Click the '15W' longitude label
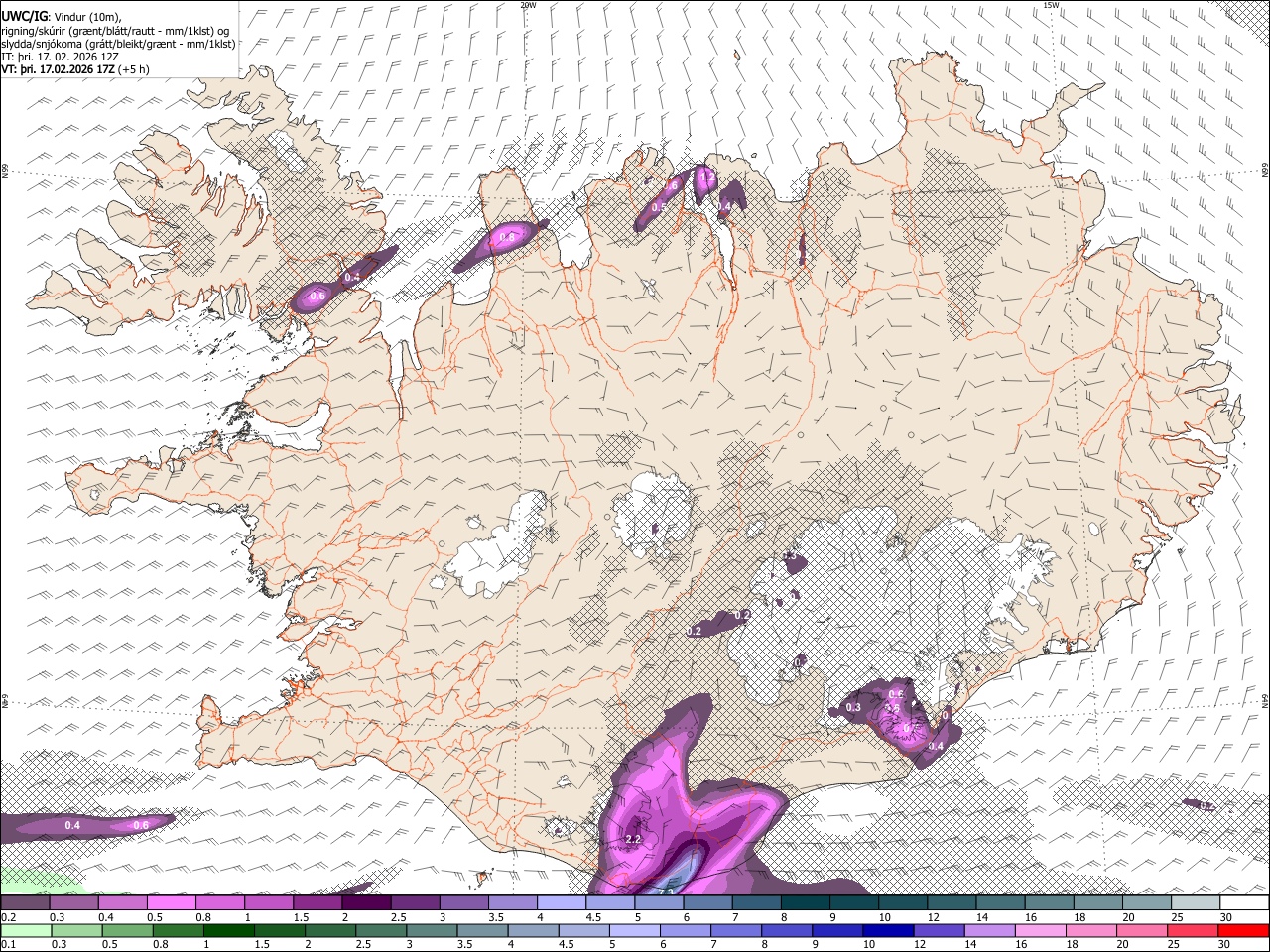This screenshot has width=1270, height=952. click(1051, 5)
